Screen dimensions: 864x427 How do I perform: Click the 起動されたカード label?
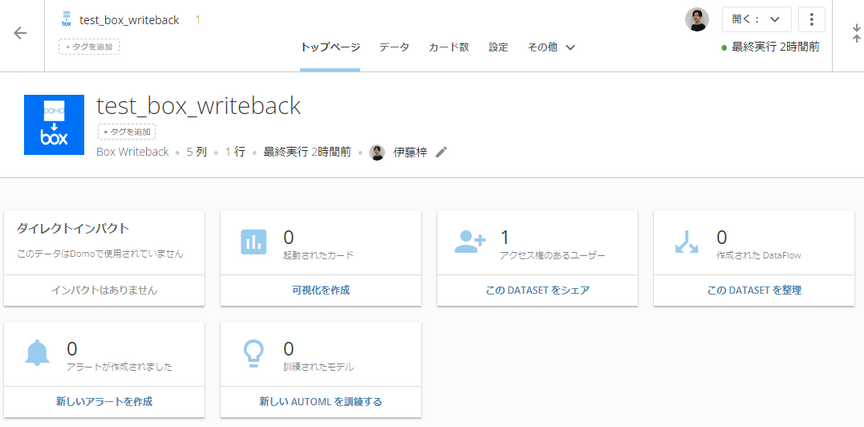[318, 255]
